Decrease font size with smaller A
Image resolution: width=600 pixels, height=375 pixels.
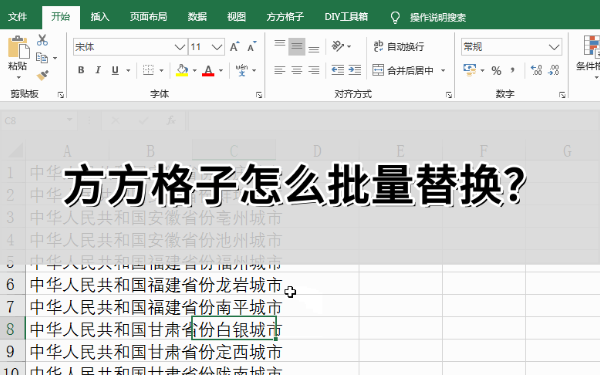point(252,47)
